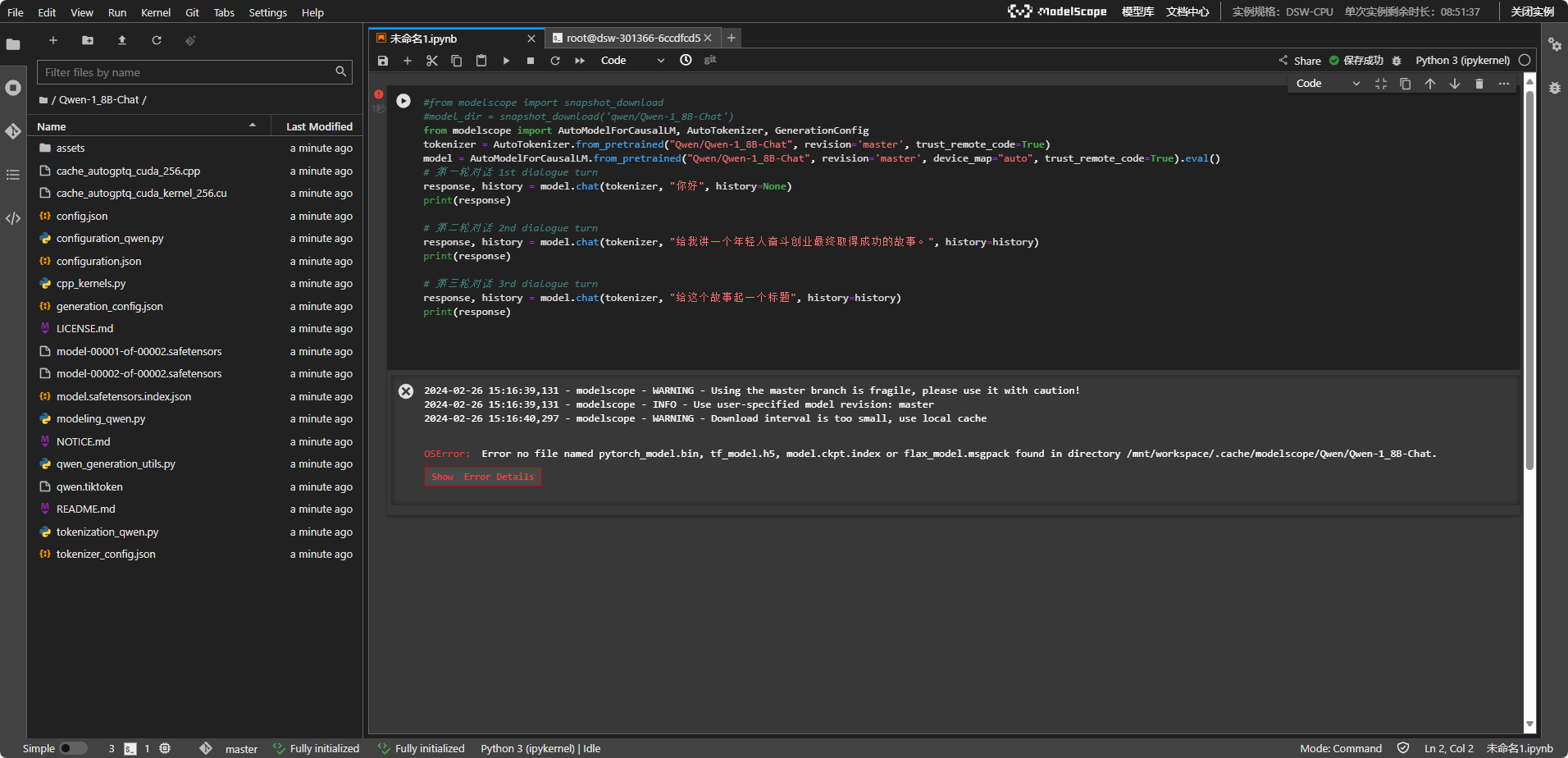Open more cell actions ellipsis menu
The image size is (1568, 758).
[x=1504, y=84]
